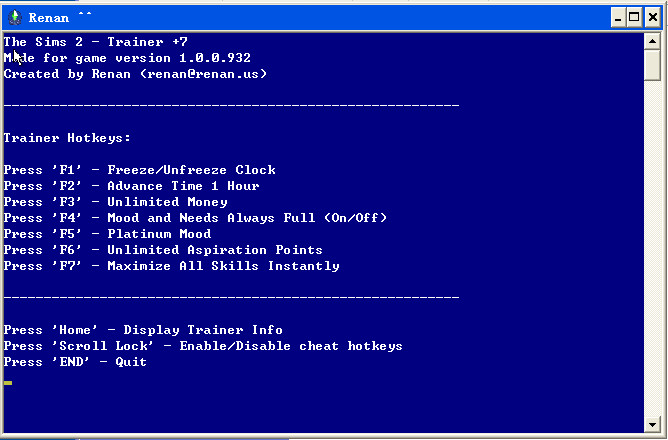Screen dimensions: 668x440
Task: Click the 'Platinum Mood' hotkey line
Action: 108,234
